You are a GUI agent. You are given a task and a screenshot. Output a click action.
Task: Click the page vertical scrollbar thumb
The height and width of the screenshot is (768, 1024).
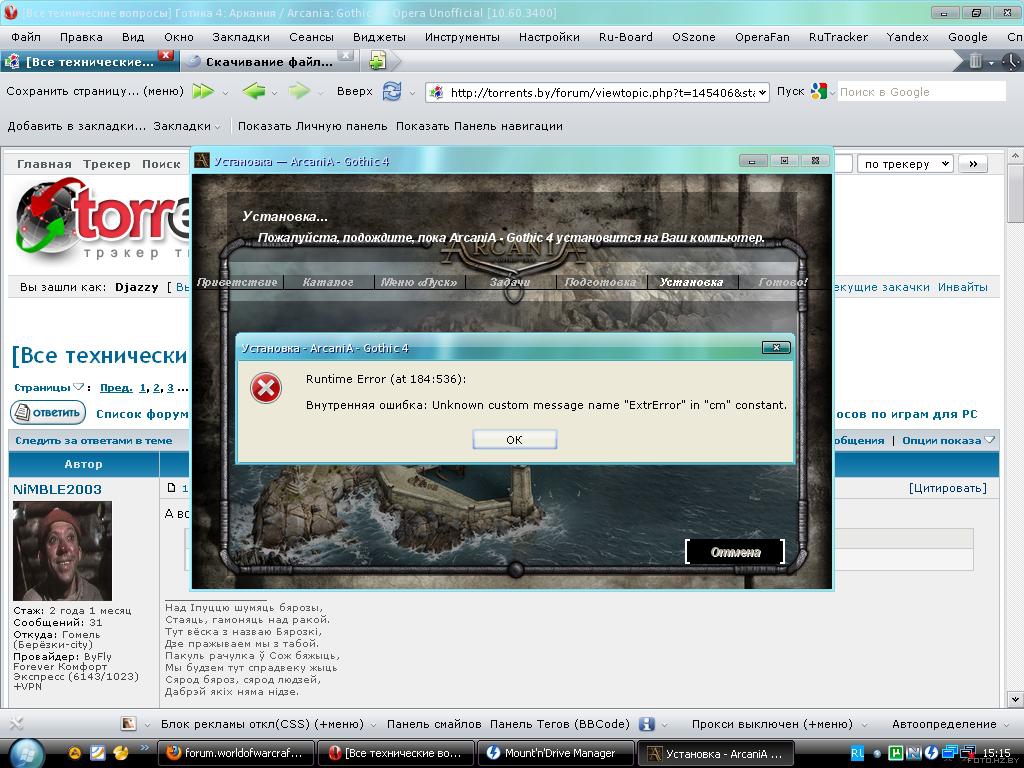tap(1016, 193)
